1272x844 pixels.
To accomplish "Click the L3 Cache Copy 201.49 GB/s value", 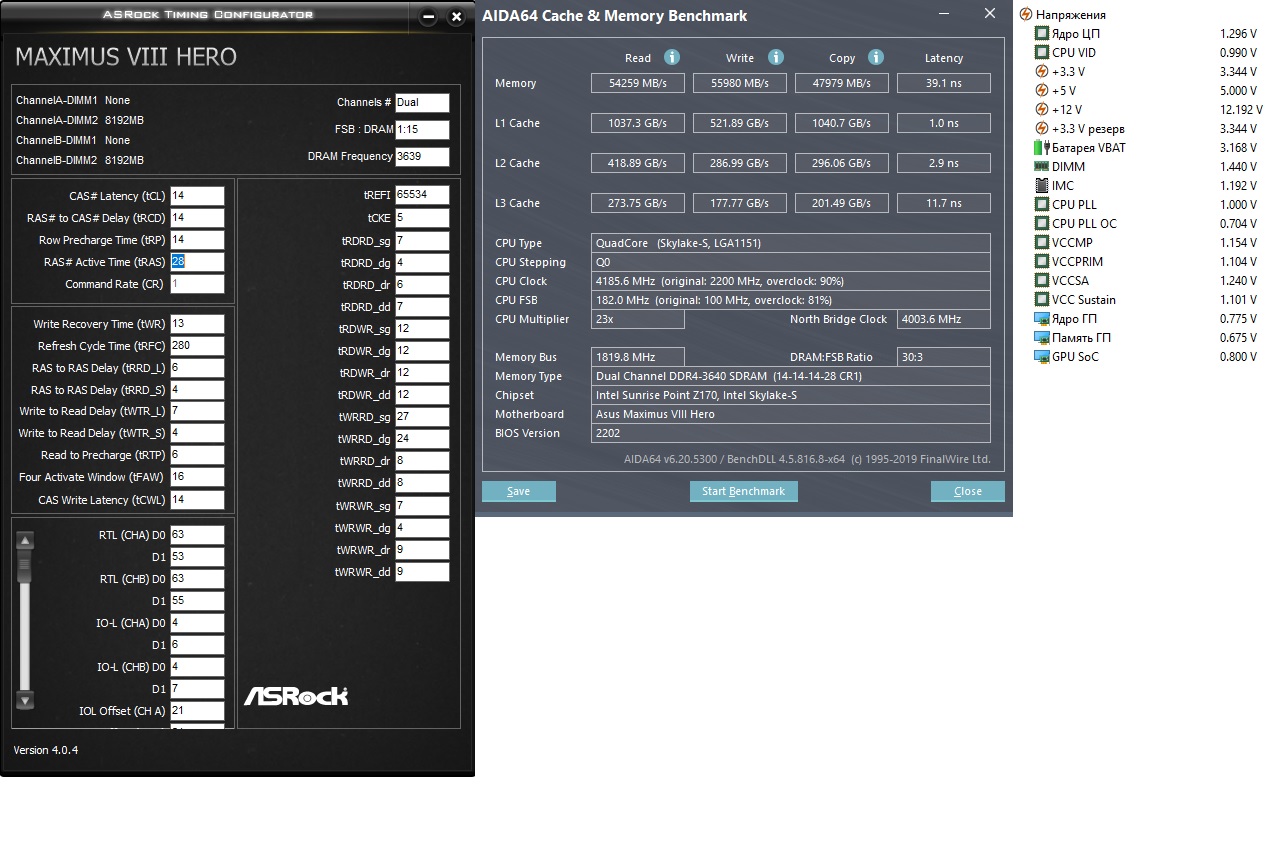I will [842, 203].
